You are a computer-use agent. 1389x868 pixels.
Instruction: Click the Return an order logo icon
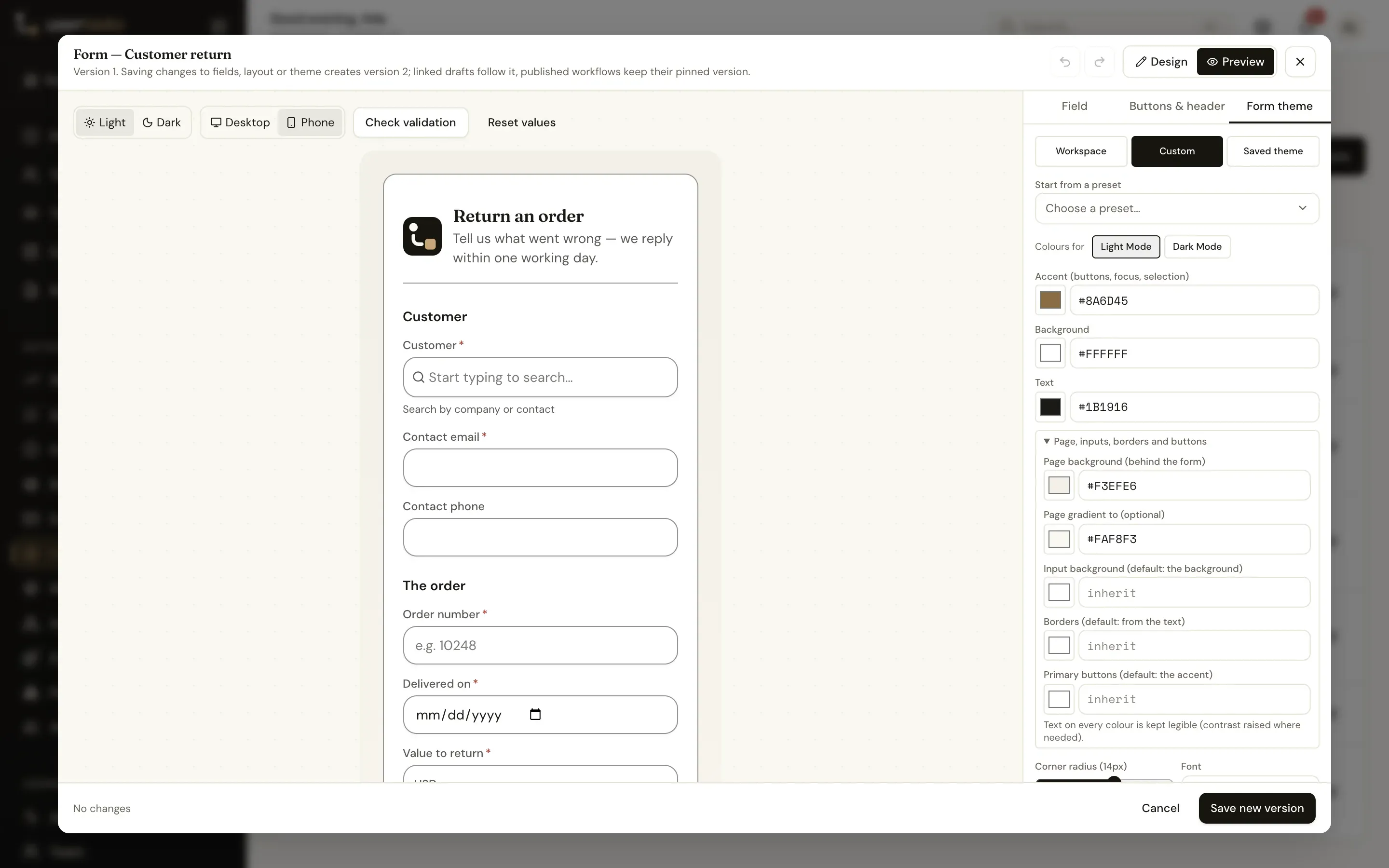[422, 236]
